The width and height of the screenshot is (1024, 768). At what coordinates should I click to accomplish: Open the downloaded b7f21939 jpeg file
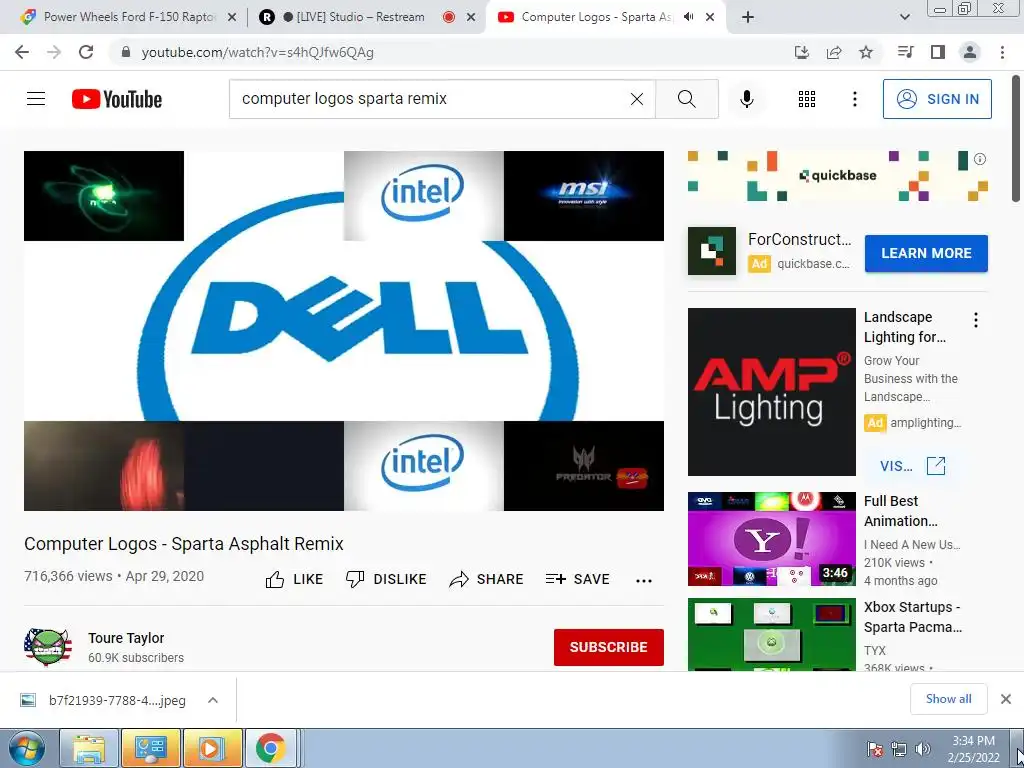coord(103,700)
